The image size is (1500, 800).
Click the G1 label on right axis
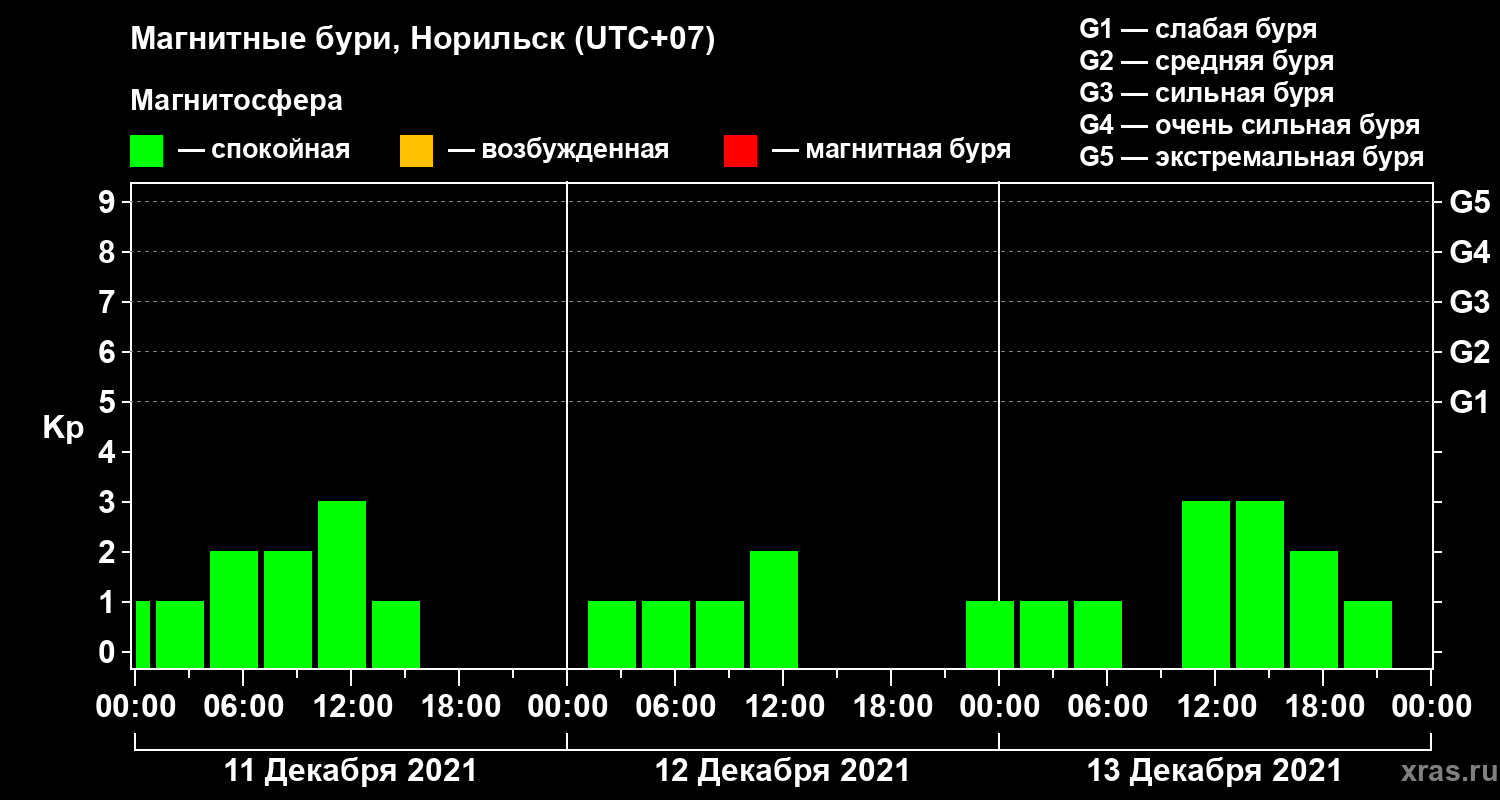1469,402
